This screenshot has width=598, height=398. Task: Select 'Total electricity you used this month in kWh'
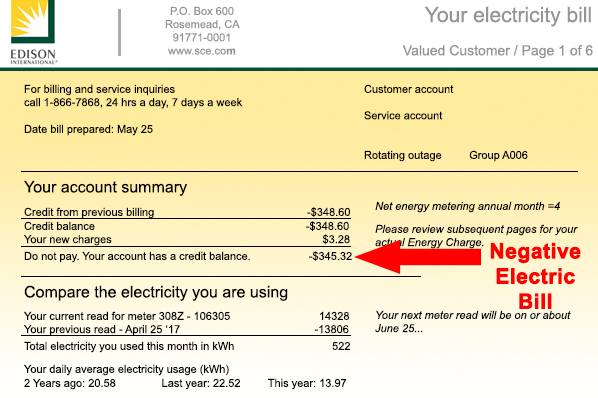[x=129, y=346]
